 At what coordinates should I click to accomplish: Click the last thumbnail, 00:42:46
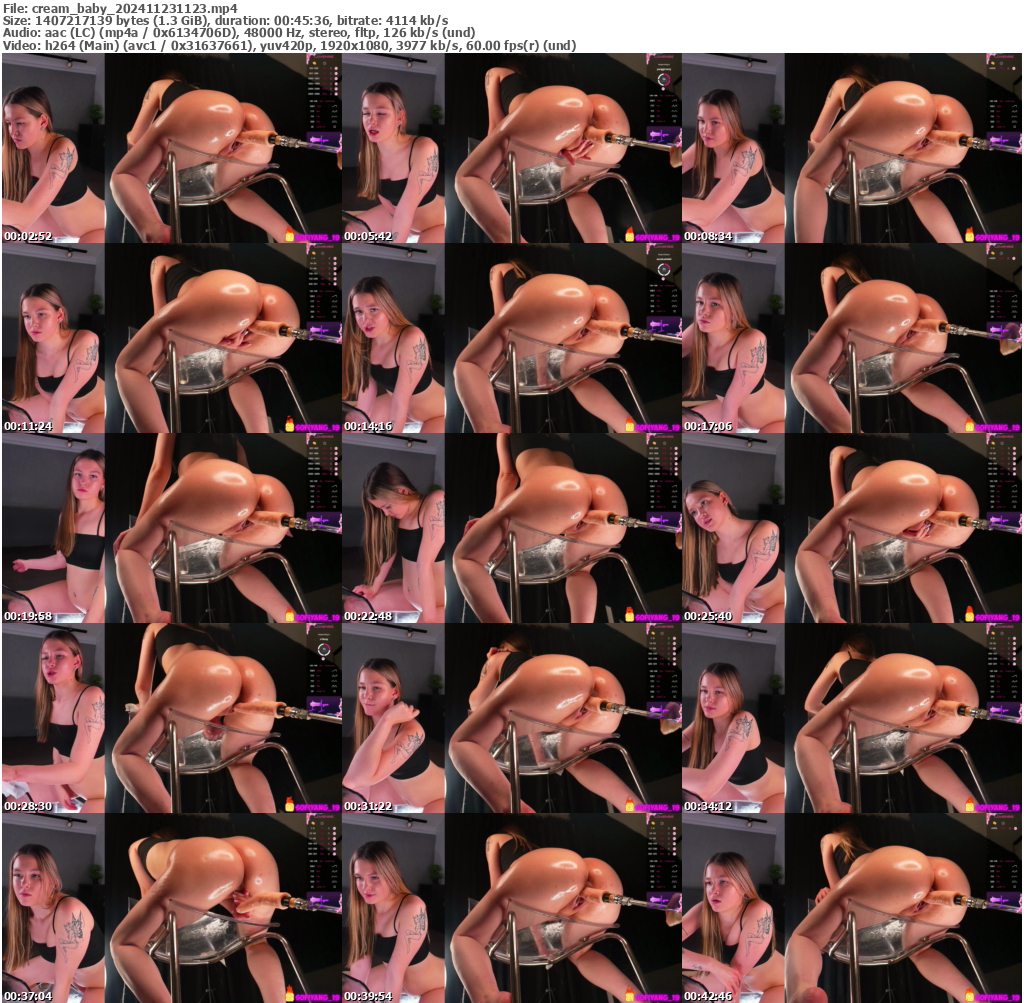851,908
